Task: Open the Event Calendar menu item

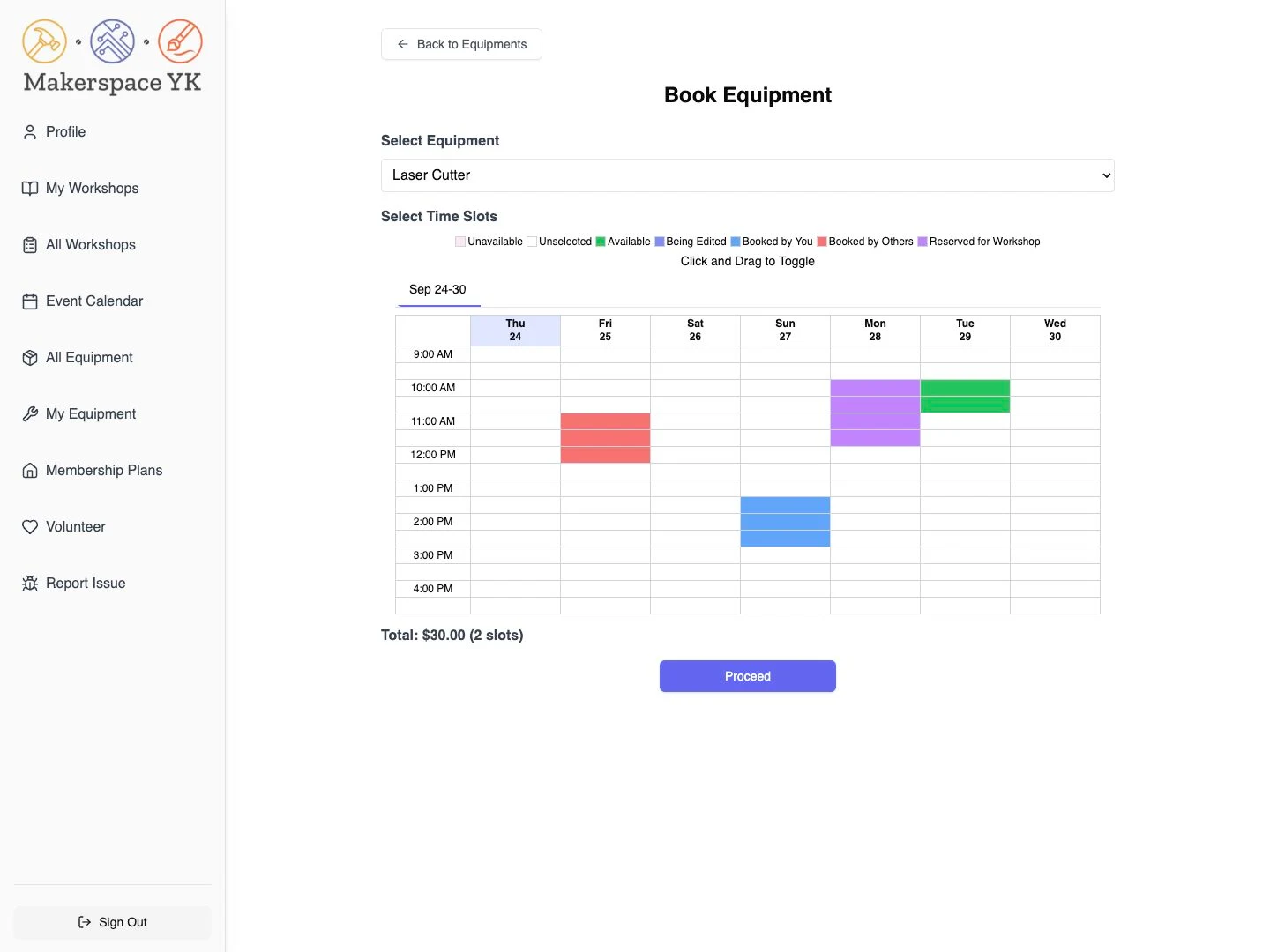Action: coord(94,301)
